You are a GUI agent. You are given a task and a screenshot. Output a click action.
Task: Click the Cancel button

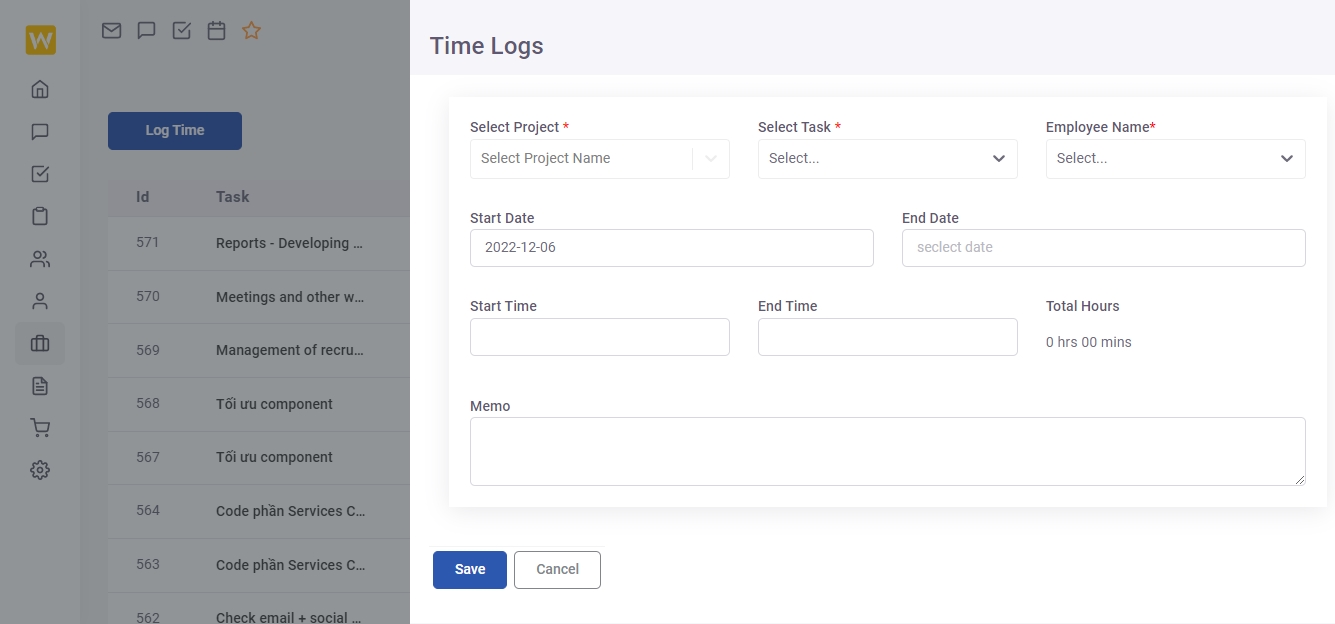click(557, 570)
